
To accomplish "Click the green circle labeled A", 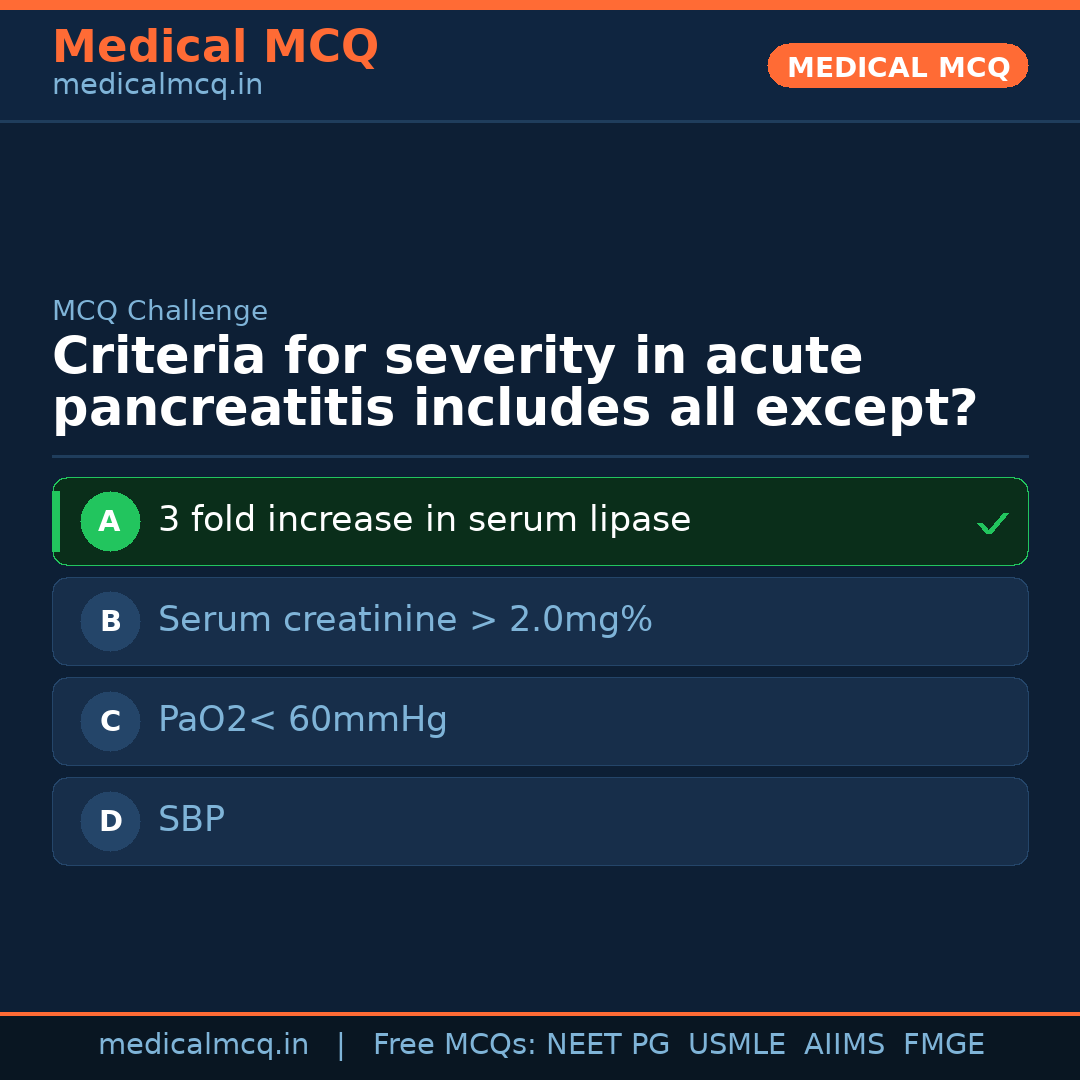I will tap(110, 521).
